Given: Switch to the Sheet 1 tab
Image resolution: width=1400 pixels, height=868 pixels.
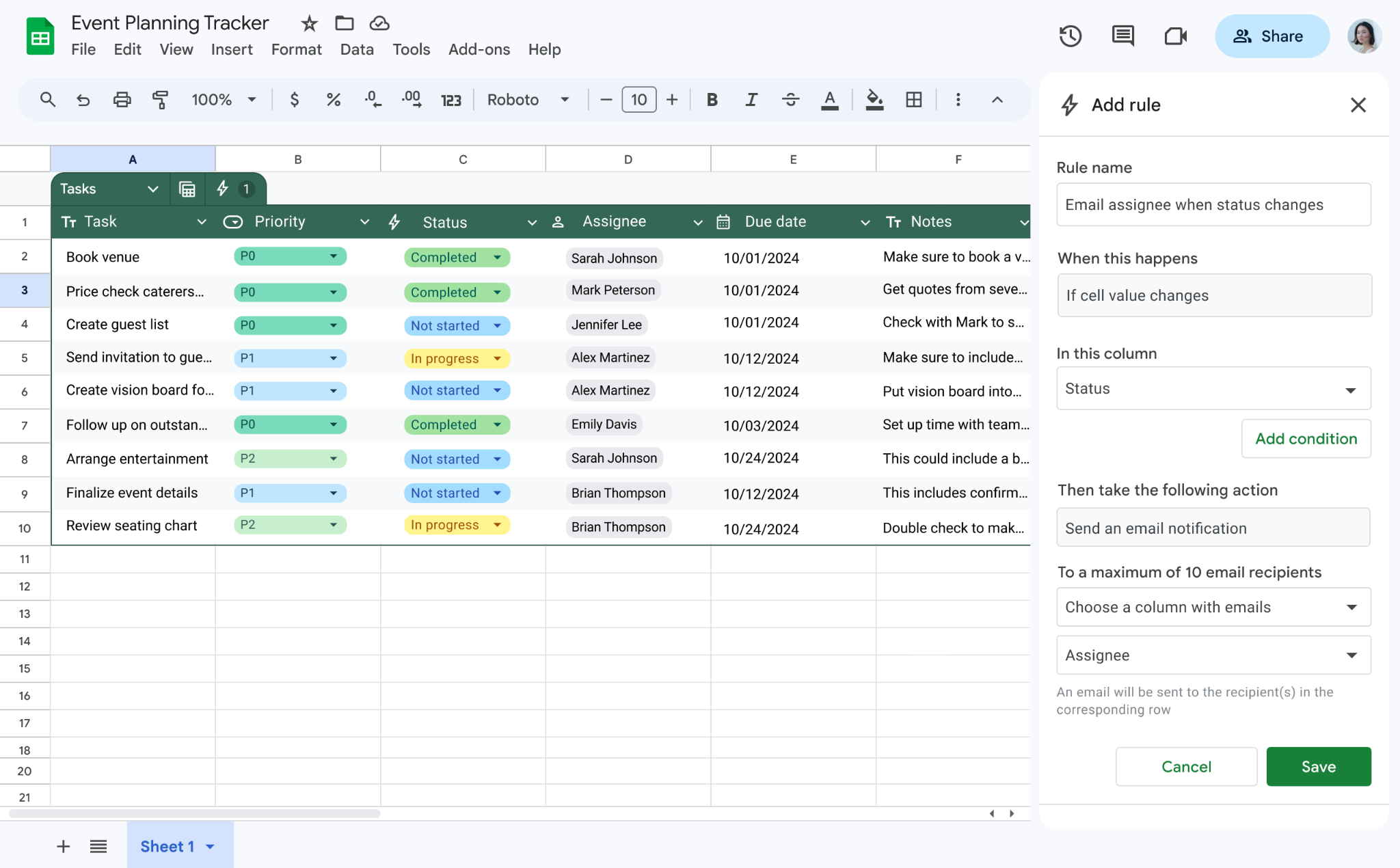Looking at the screenshot, I should (x=167, y=845).
